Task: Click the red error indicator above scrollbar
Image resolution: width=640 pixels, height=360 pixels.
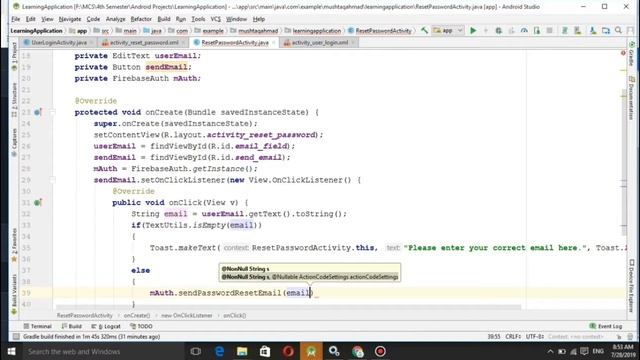Action: tap(623, 53)
